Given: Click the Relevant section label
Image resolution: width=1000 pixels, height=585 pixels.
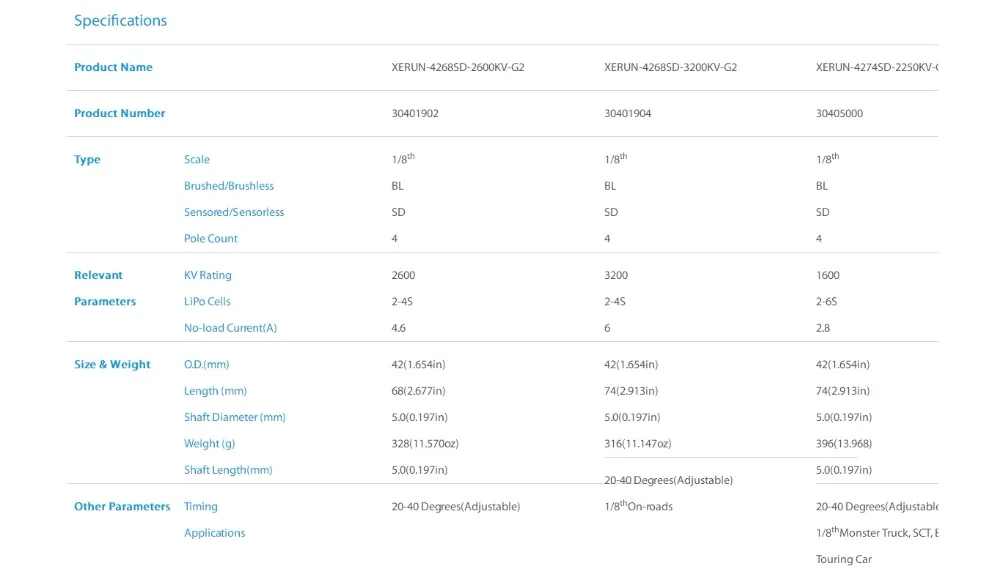Looking at the screenshot, I should pos(98,275).
